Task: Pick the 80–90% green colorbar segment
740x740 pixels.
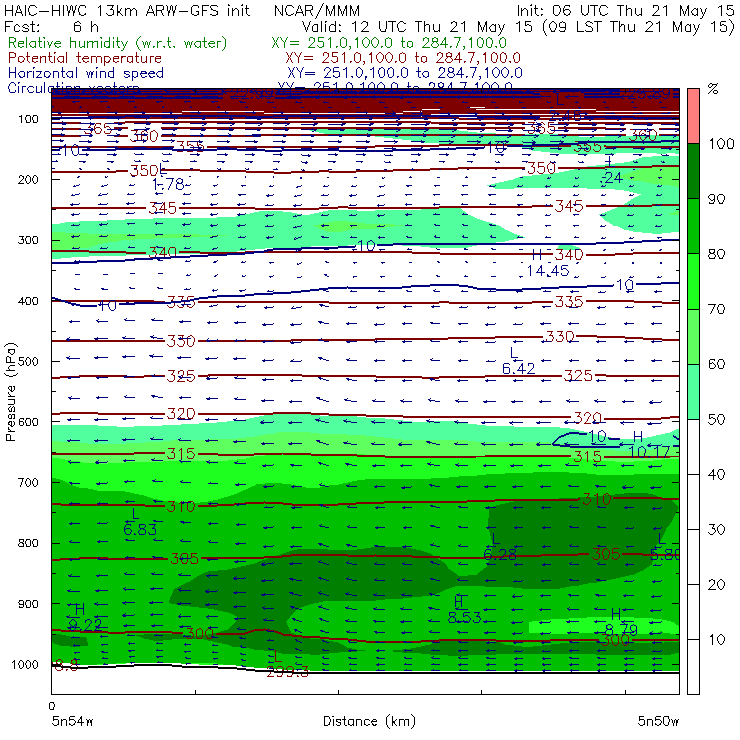Action: [693, 226]
